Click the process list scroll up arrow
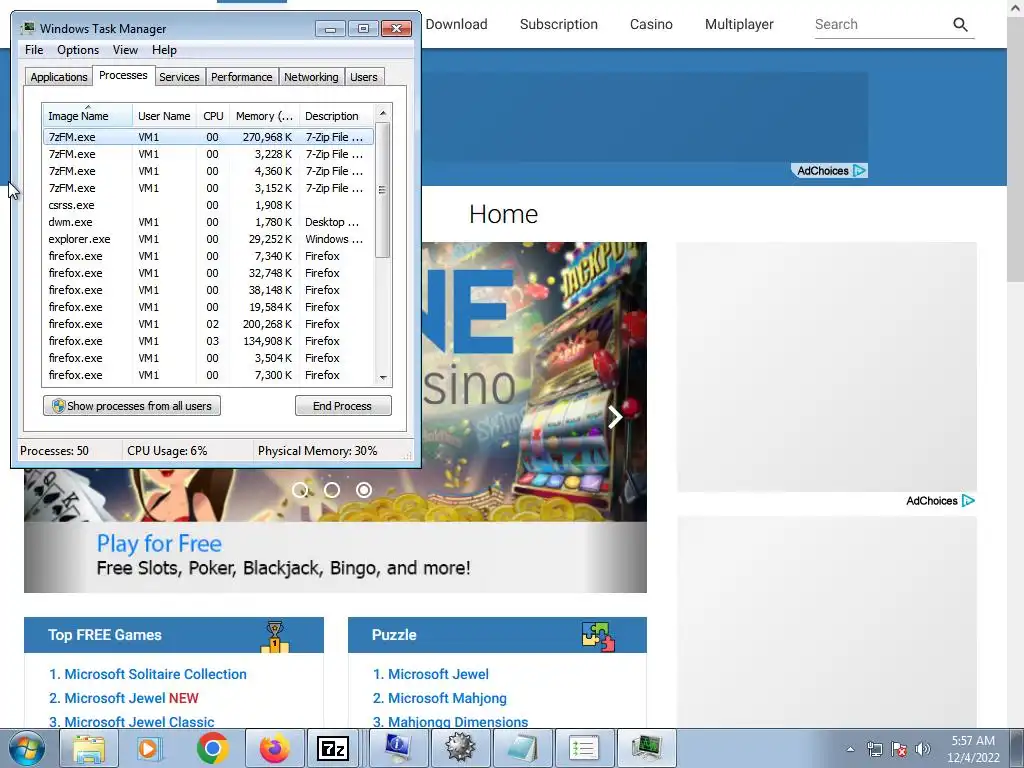Screen dimensions: 1024x768 383,113
